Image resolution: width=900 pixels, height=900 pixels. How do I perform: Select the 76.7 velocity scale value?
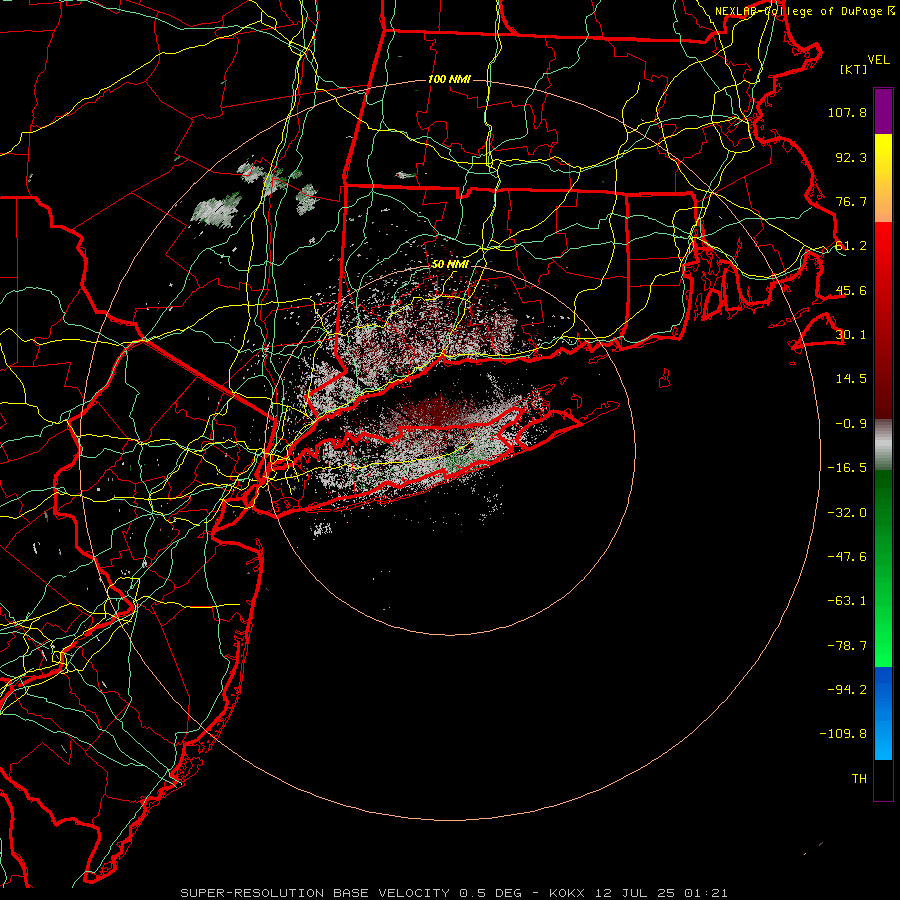[851, 201]
